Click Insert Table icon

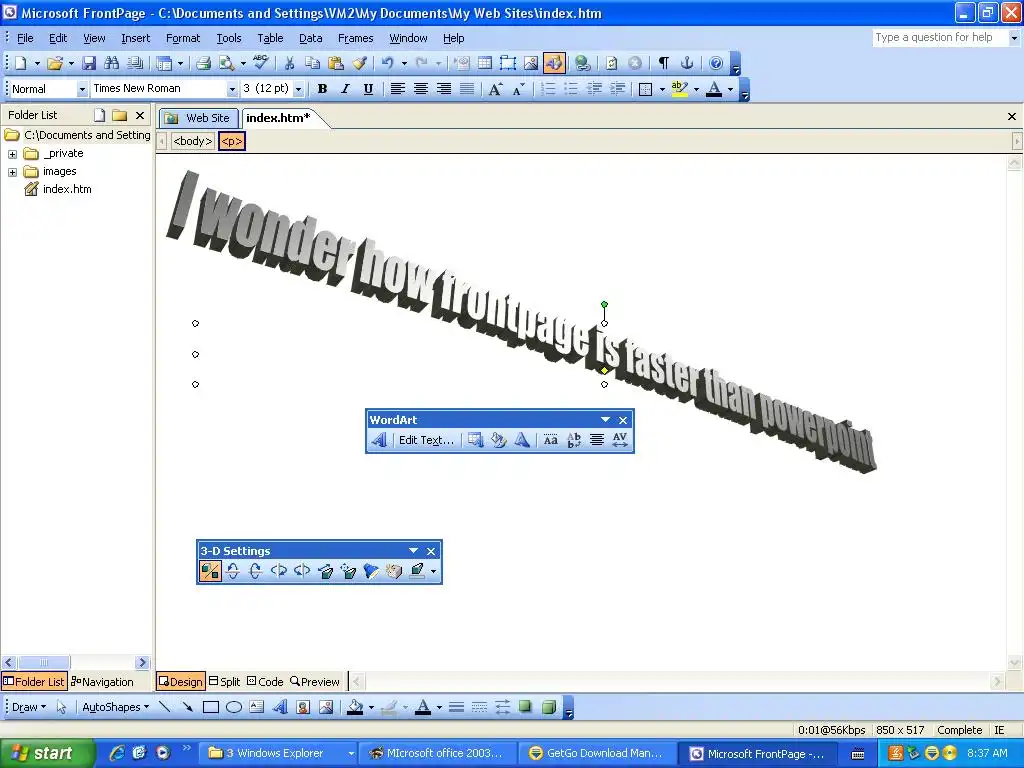tap(485, 63)
